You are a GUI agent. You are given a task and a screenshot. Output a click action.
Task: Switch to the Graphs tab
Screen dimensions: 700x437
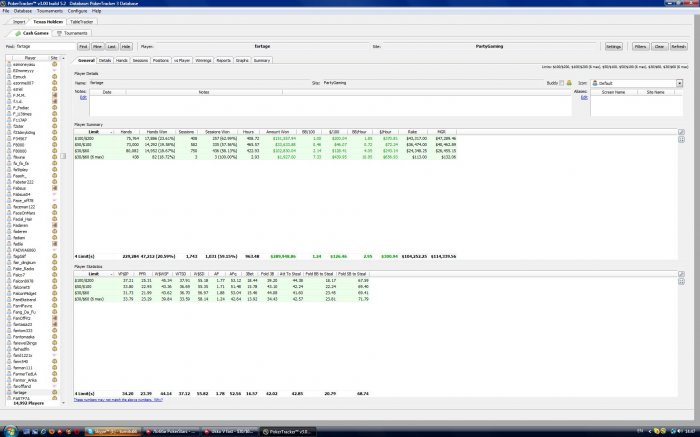[242, 61]
